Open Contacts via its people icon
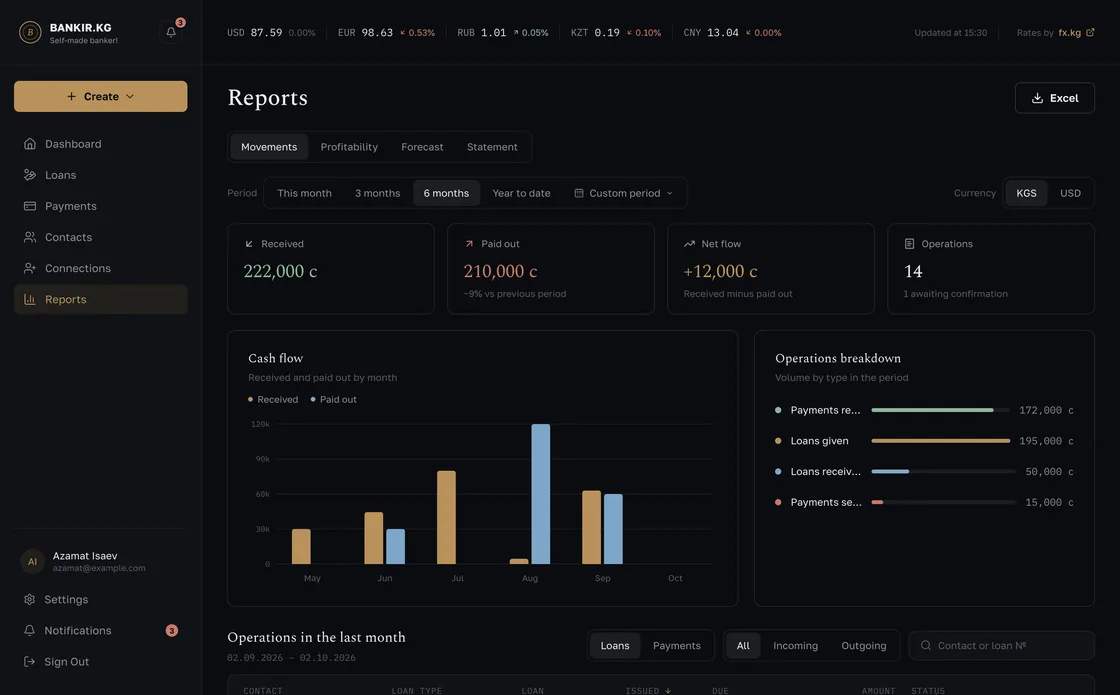Viewport: 1120px width, 695px height. [30, 237]
